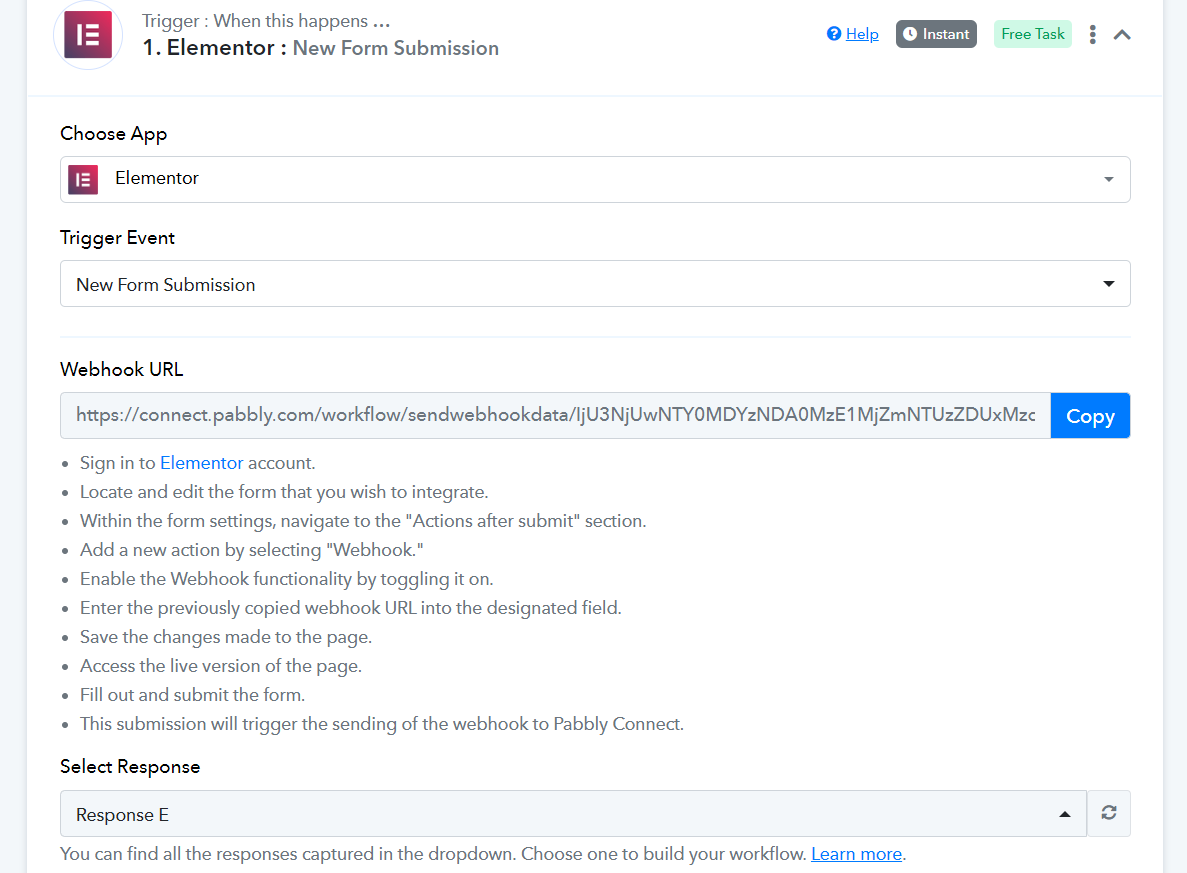Click the Elementor icon inside Choose App field
The height and width of the screenshot is (873, 1187).
tap(83, 179)
